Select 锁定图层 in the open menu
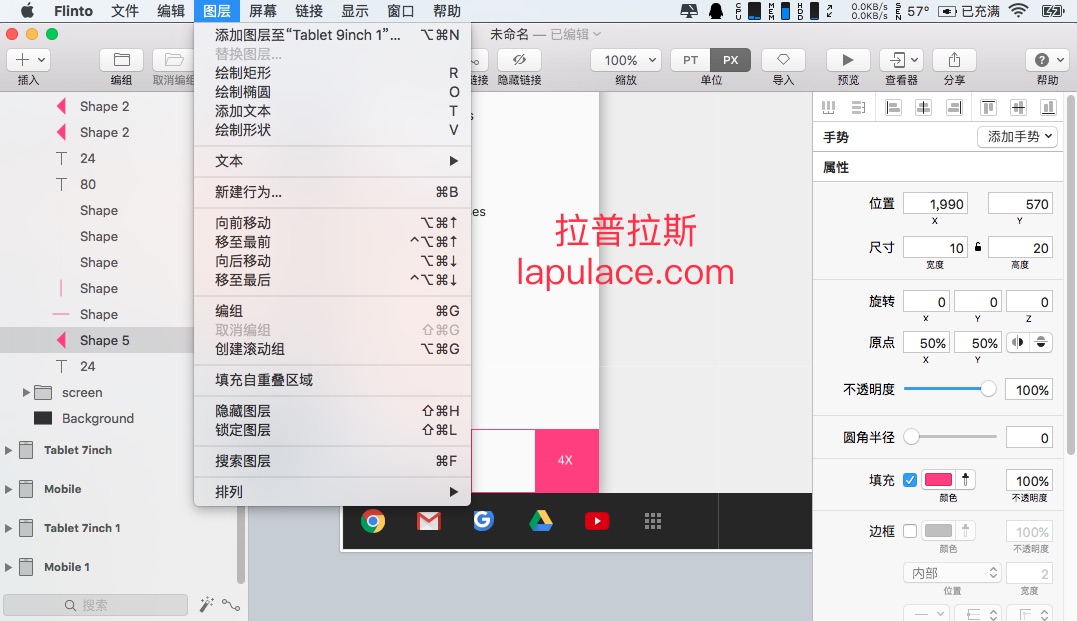 (x=243, y=430)
